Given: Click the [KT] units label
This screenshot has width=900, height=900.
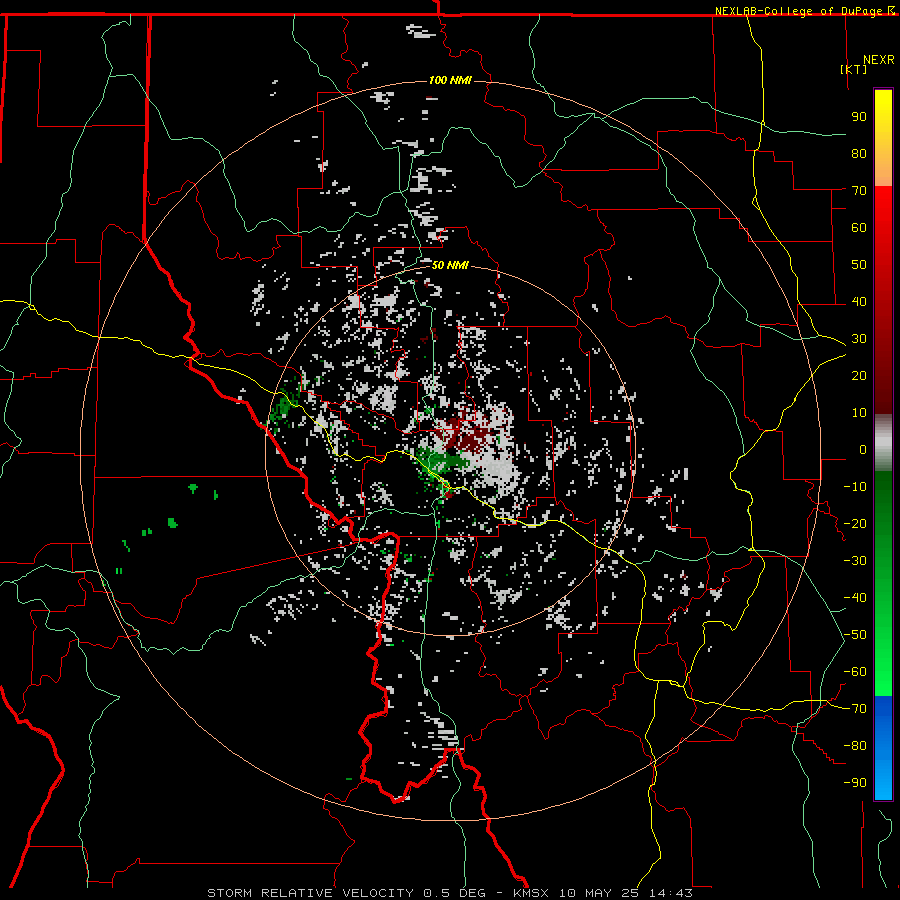Looking at the screenshot, I should [x=854, y=69].
